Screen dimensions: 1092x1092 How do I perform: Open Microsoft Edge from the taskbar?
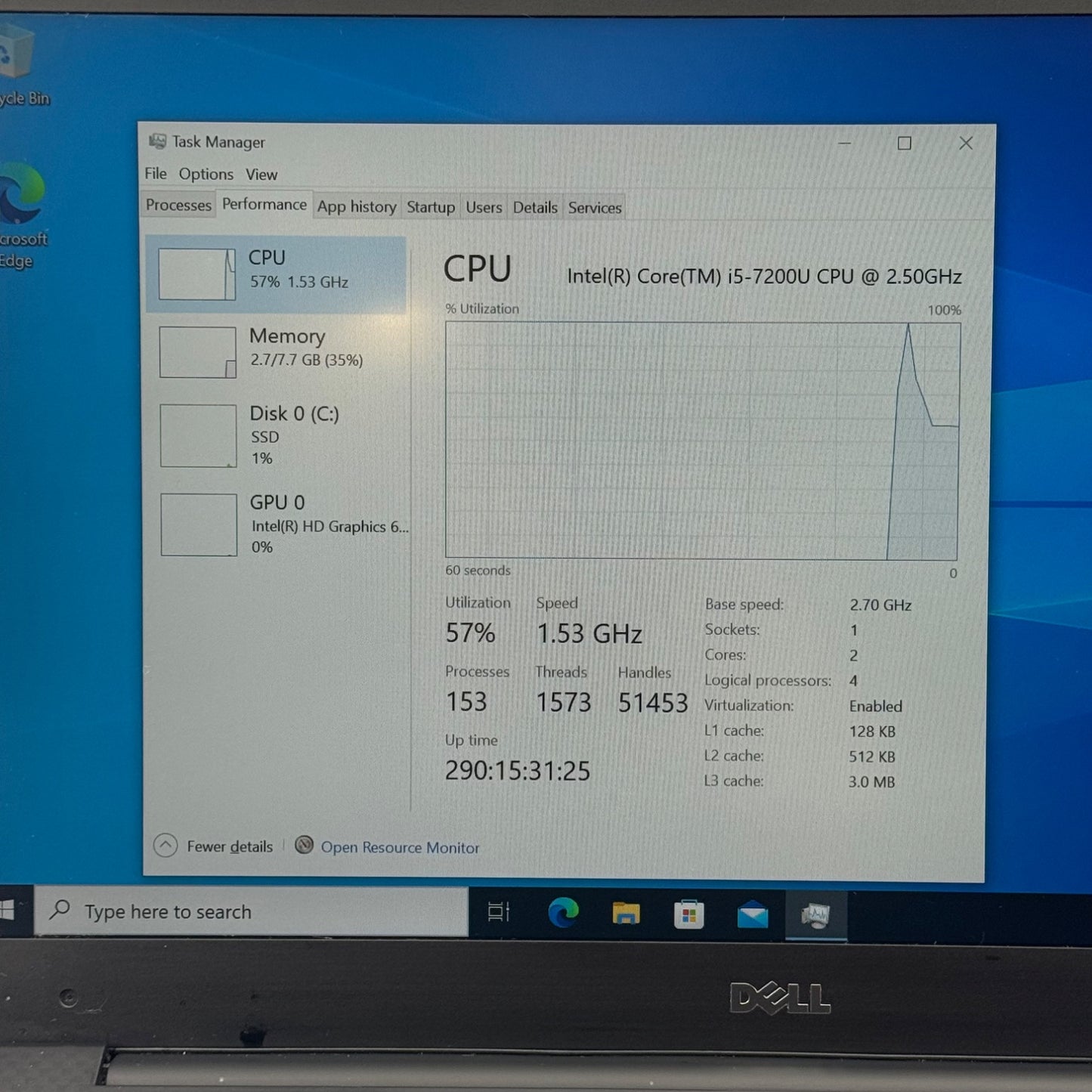(563, 913)
